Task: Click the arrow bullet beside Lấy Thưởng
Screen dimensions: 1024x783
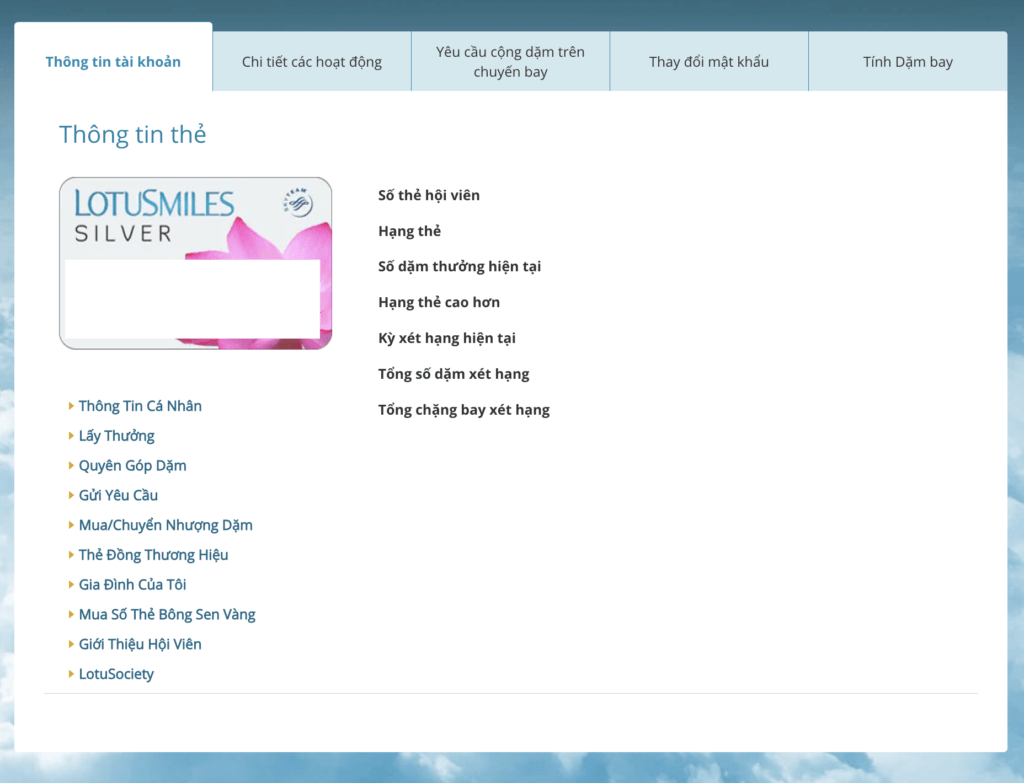Action: pyautogui.click(x=71, y=436)
